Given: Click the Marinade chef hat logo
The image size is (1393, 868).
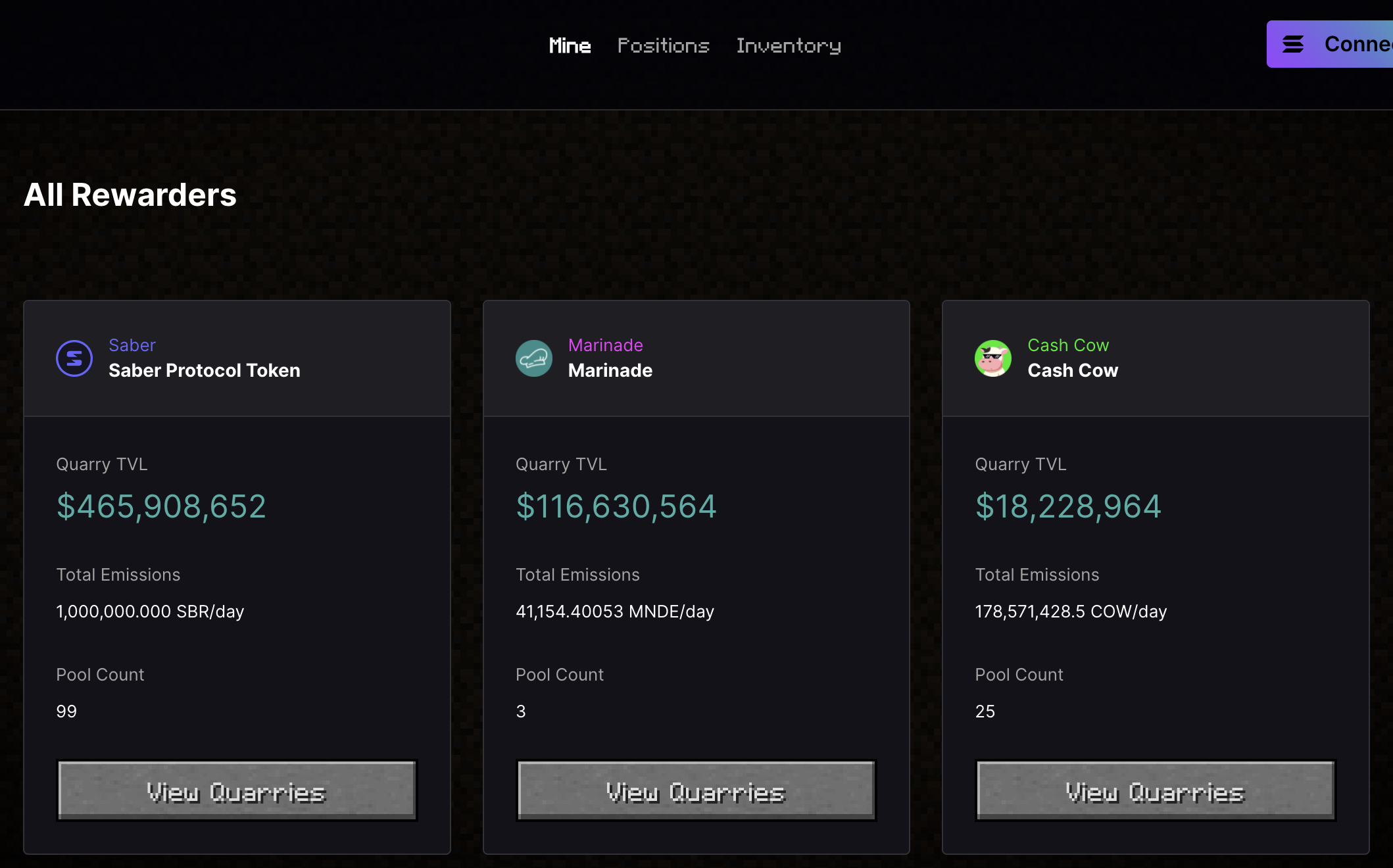Looking at the screenshot, I should pyautogui.click(x=533, y=358).
